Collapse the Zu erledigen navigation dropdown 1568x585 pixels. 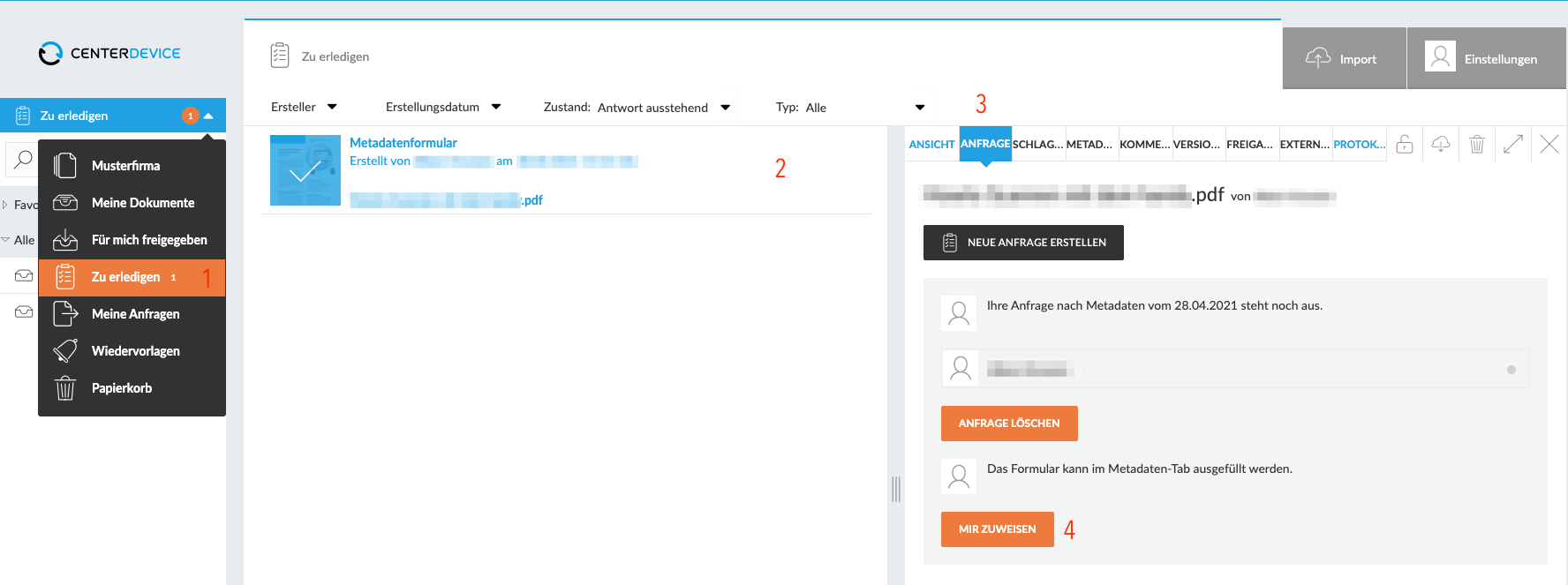pos(208,116)
